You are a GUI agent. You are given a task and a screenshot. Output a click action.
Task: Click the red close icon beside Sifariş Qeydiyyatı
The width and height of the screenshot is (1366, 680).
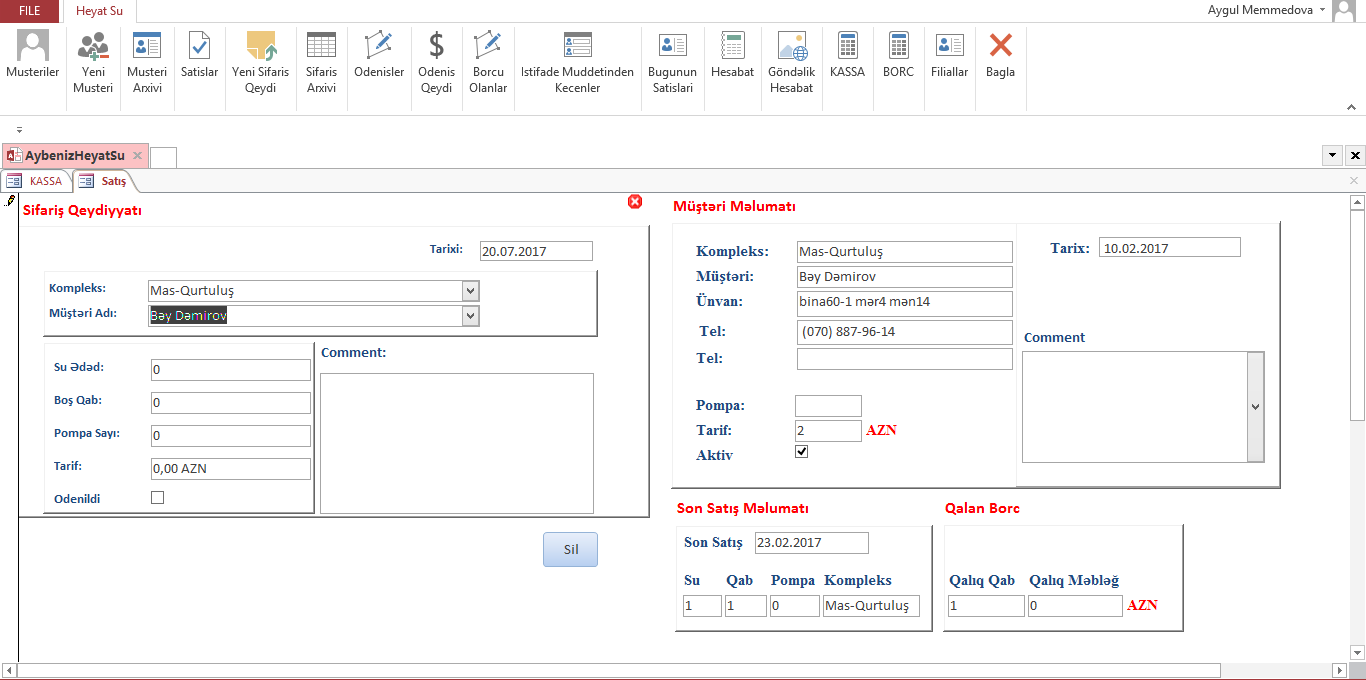coord(634,202)
